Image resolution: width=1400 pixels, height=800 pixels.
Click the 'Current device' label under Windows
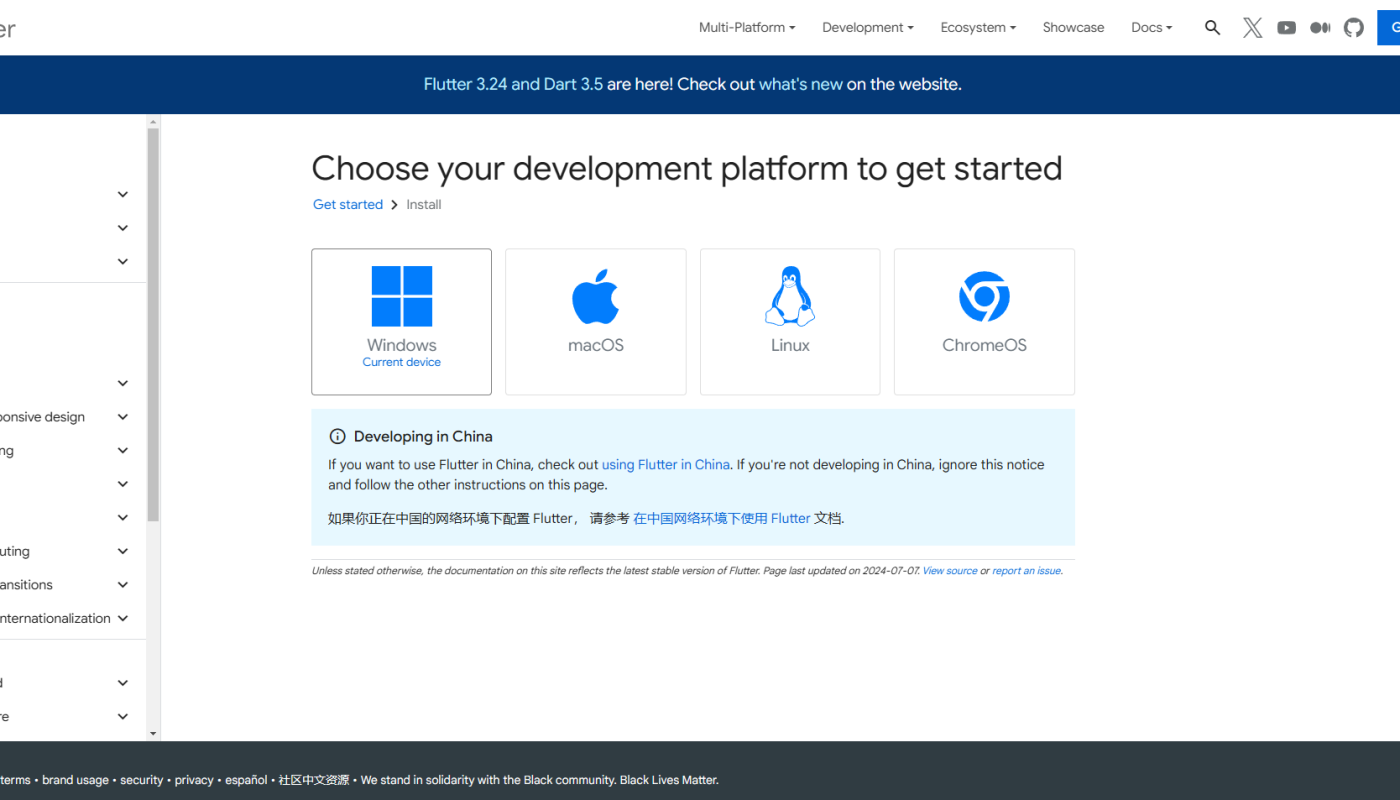(401, 362)
